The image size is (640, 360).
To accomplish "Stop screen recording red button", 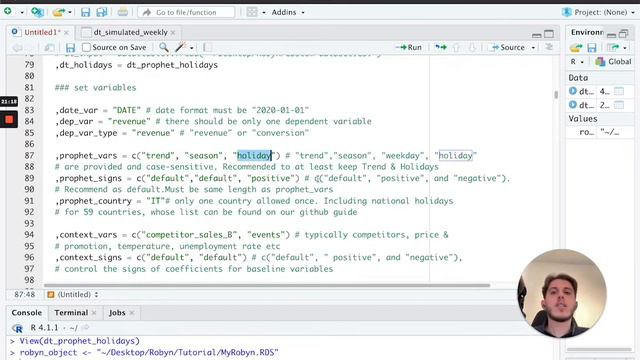I will pos(9,120).
